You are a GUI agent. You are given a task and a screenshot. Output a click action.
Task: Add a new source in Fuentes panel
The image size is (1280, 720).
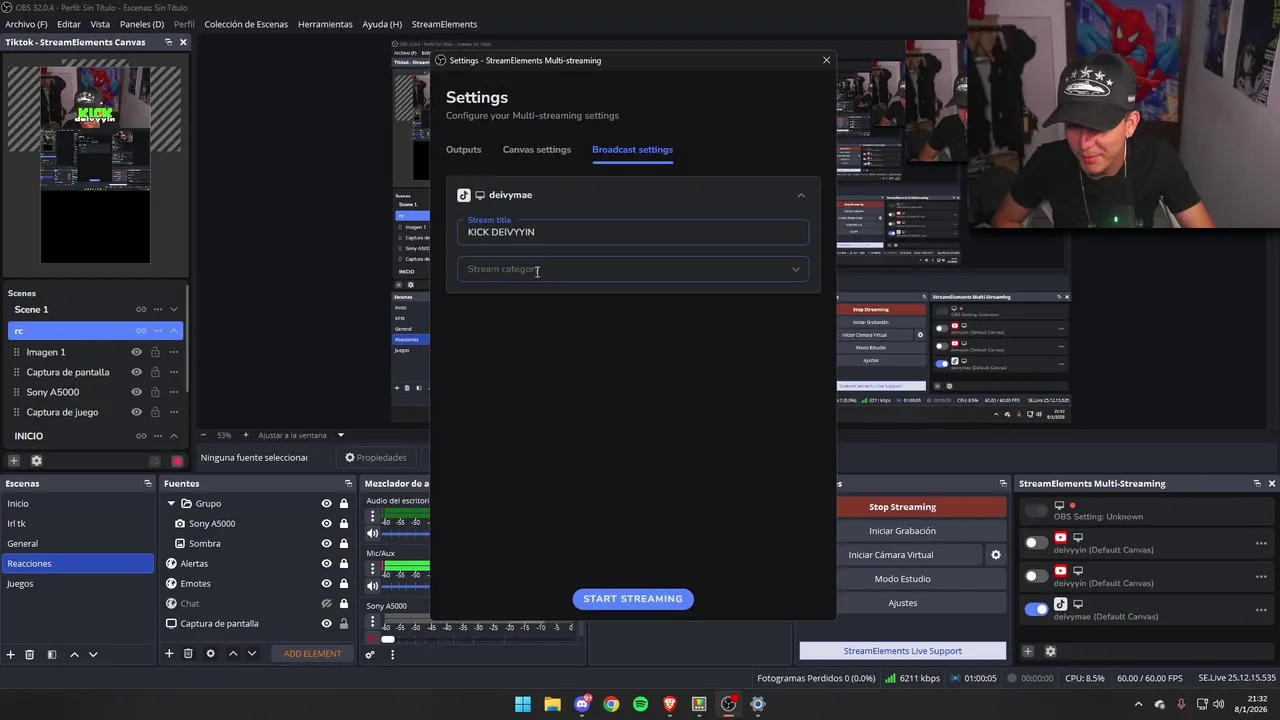pos(169,654)
